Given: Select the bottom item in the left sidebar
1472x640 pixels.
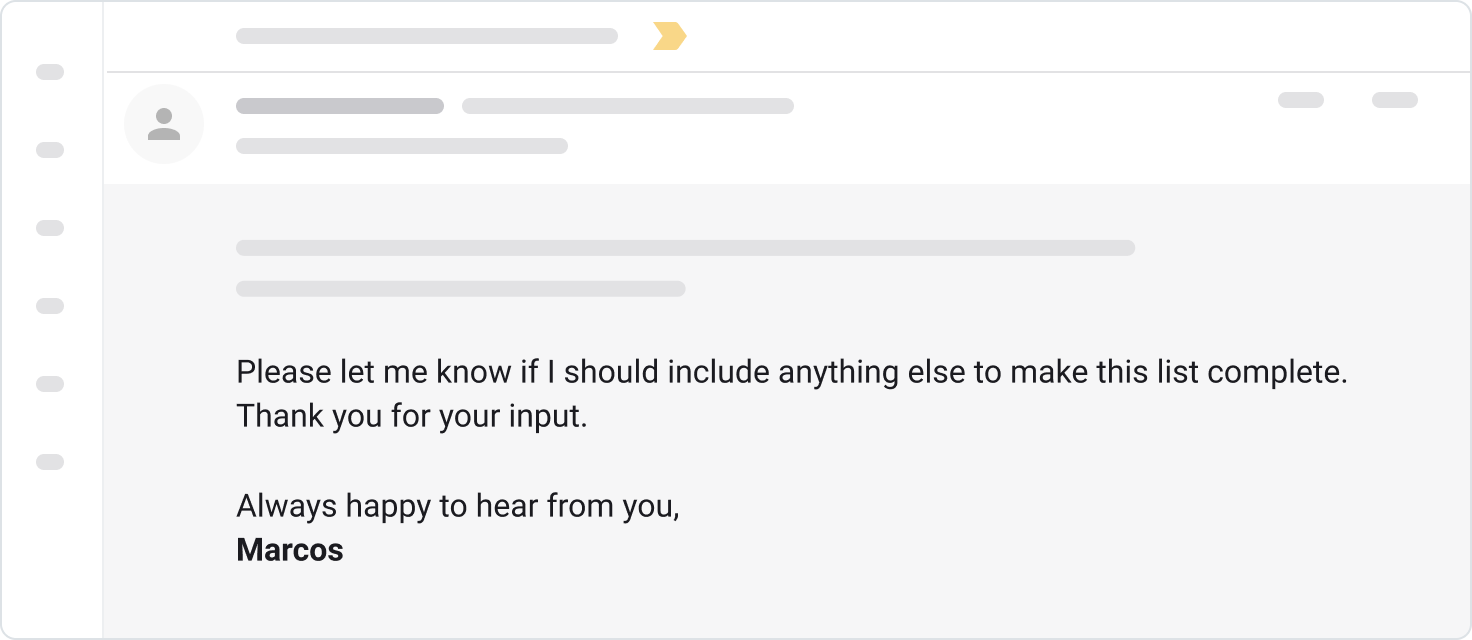Looking at the screenshot, I should coord(50,462).
